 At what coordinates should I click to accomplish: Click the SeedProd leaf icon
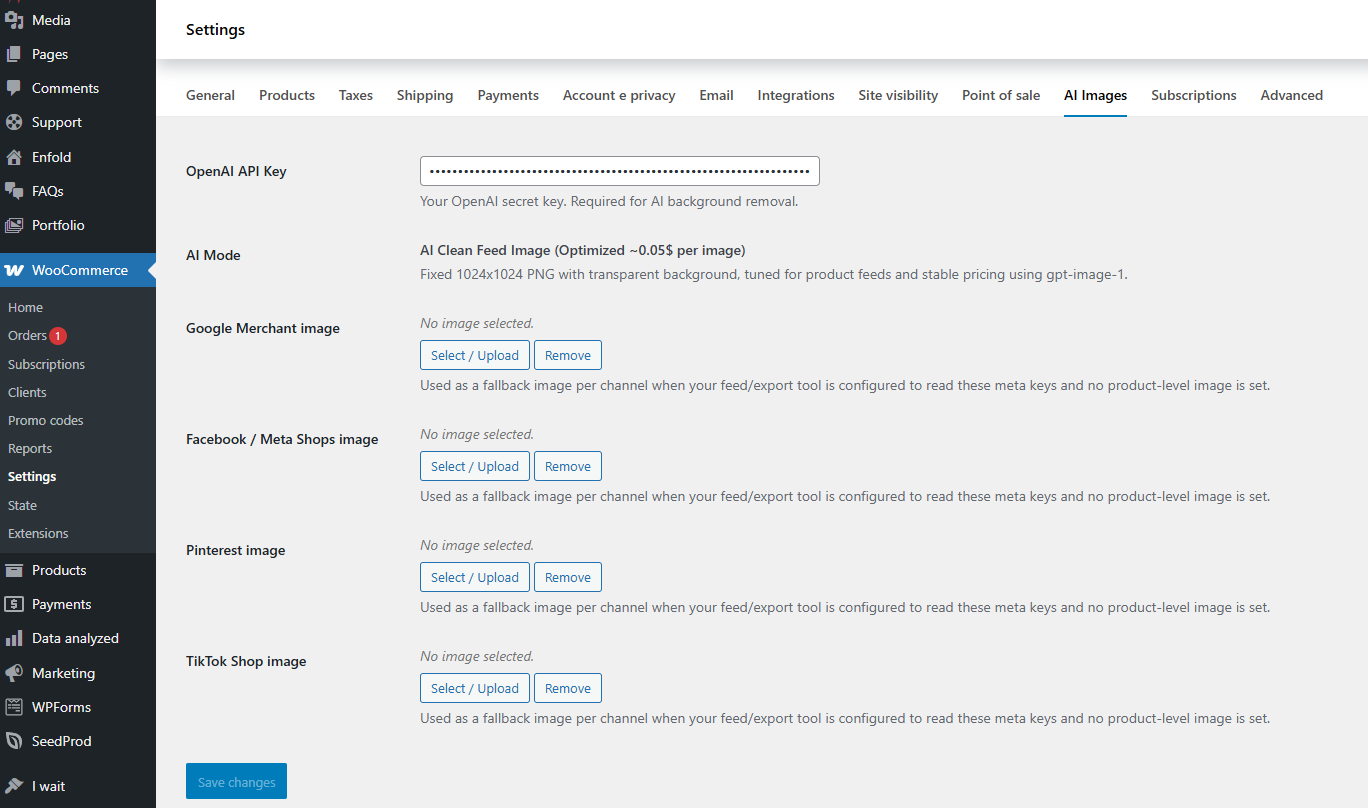(14, 741)
